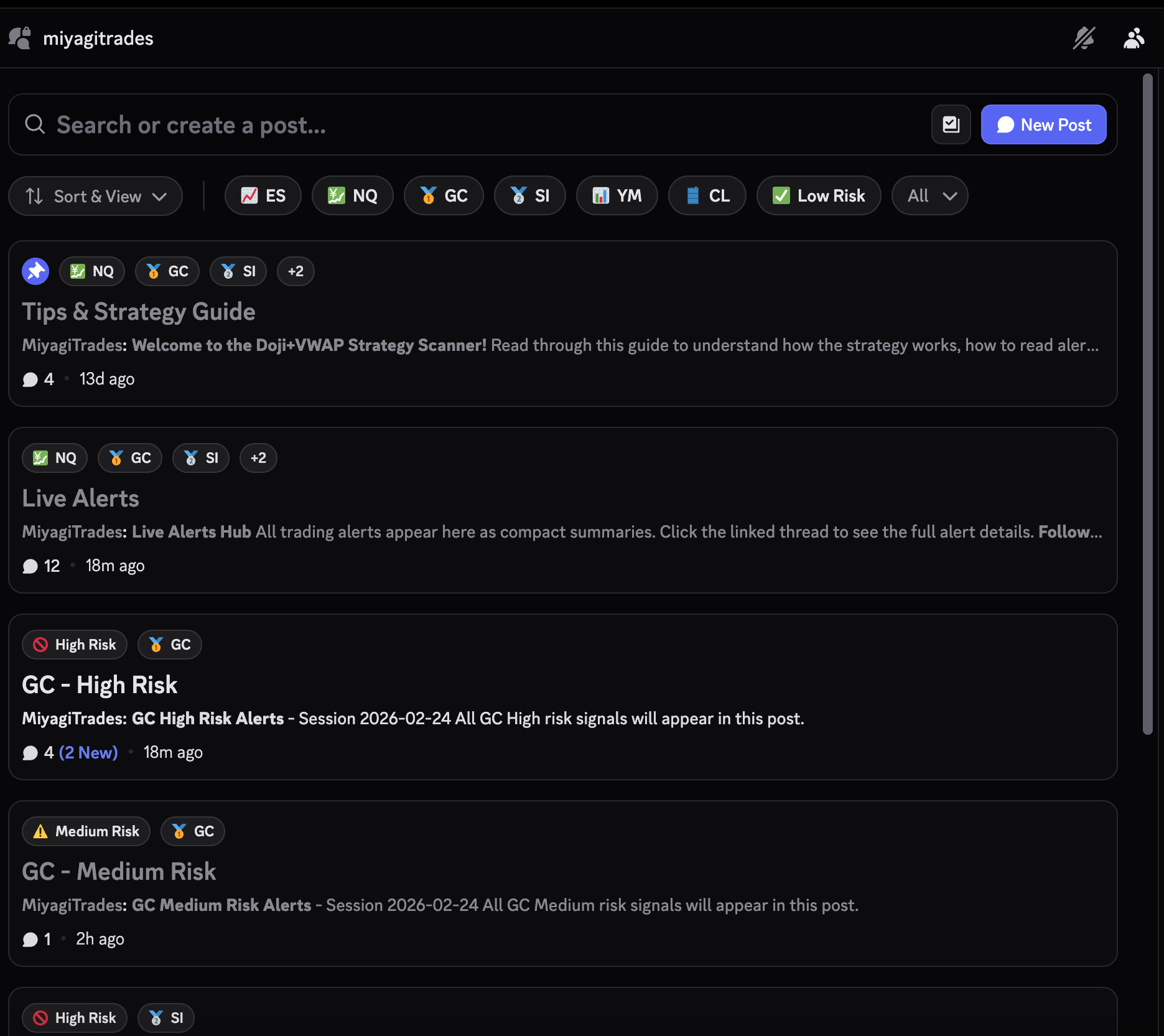Click the pinned post pin icon
This screenshot has width=1164, height=1036.
pos(35,271)
